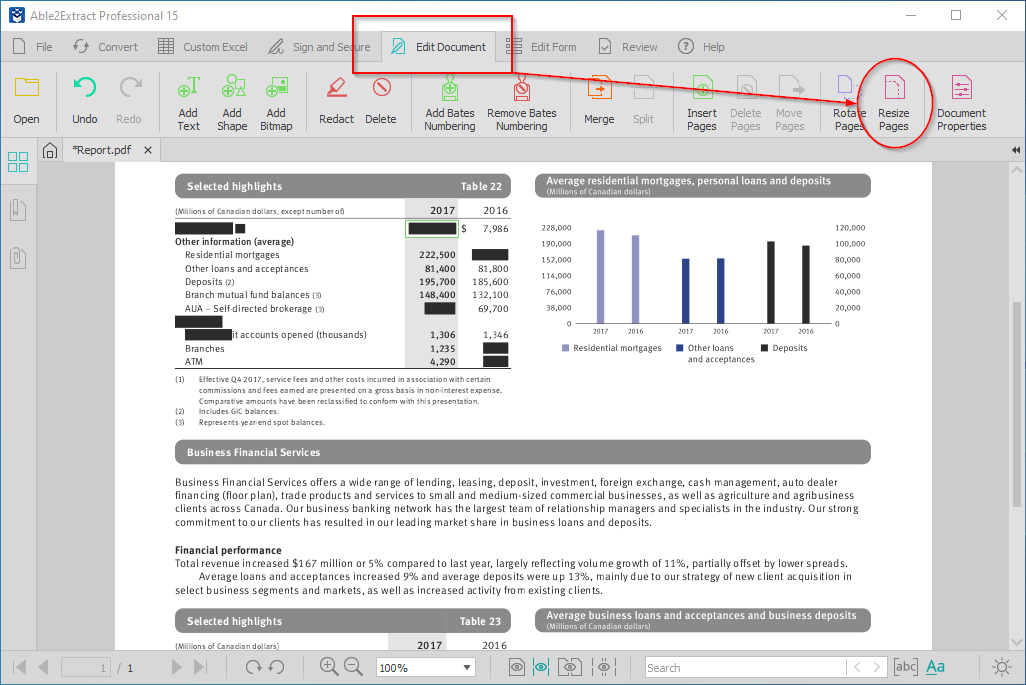The width and height of the screenshot is (1026, 685).
Task: Open the Help menu
Action: tap(701, 47)
